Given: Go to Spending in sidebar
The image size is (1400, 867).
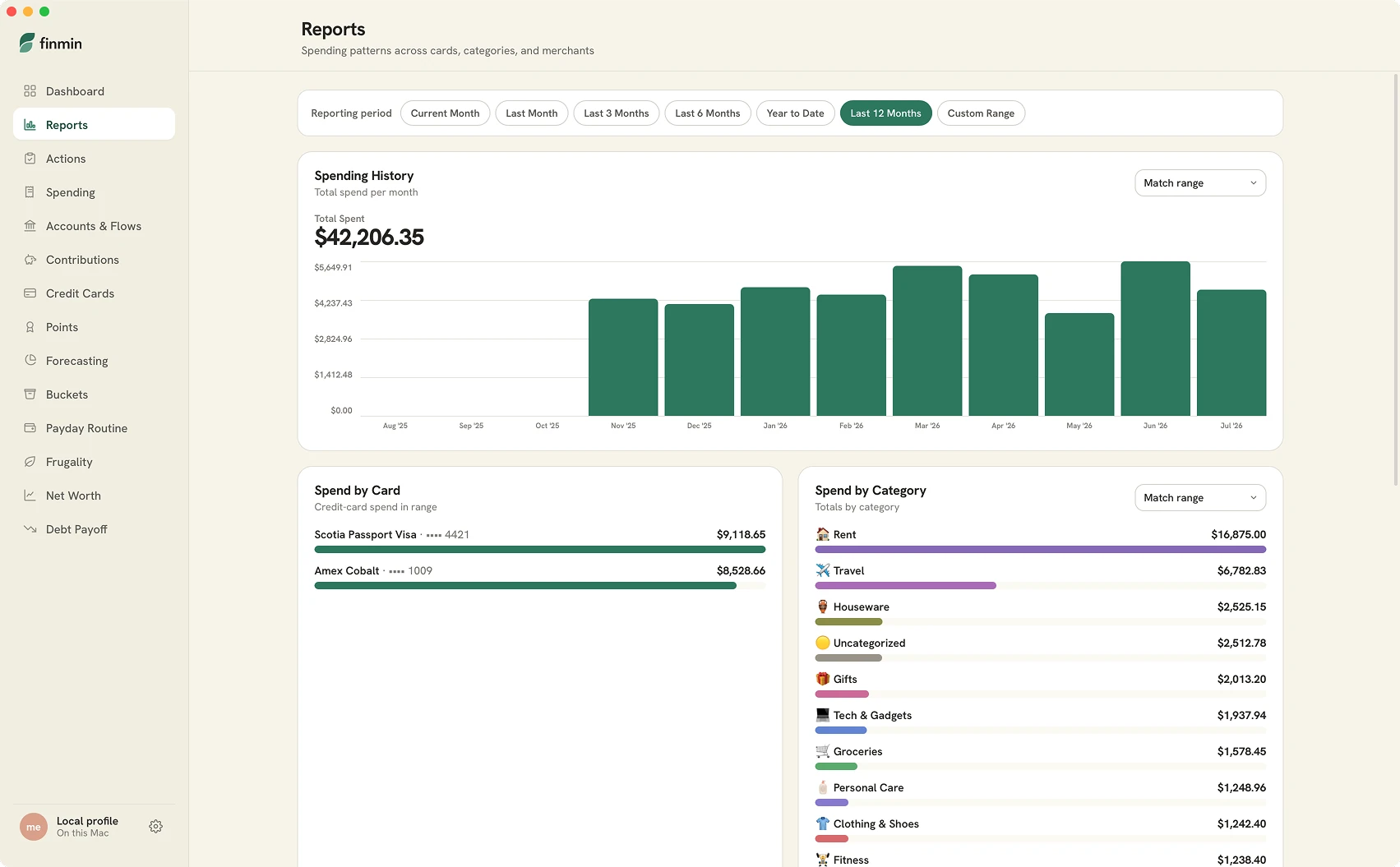Looking at the screenshot, I should [94, 192].
